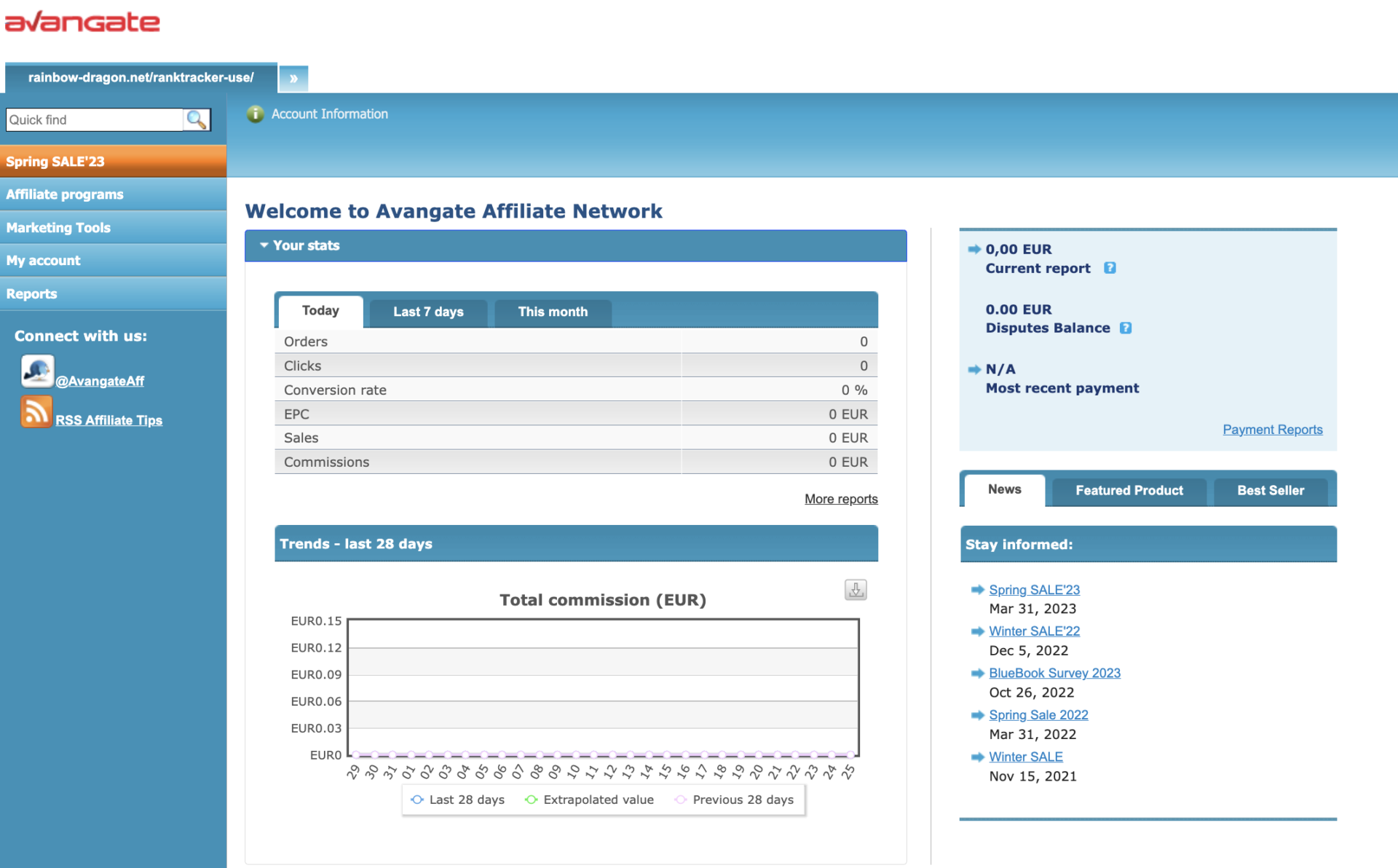1398x868 pixels.
Task: Open the Winter SALE news link
Action: point(1026,757)
